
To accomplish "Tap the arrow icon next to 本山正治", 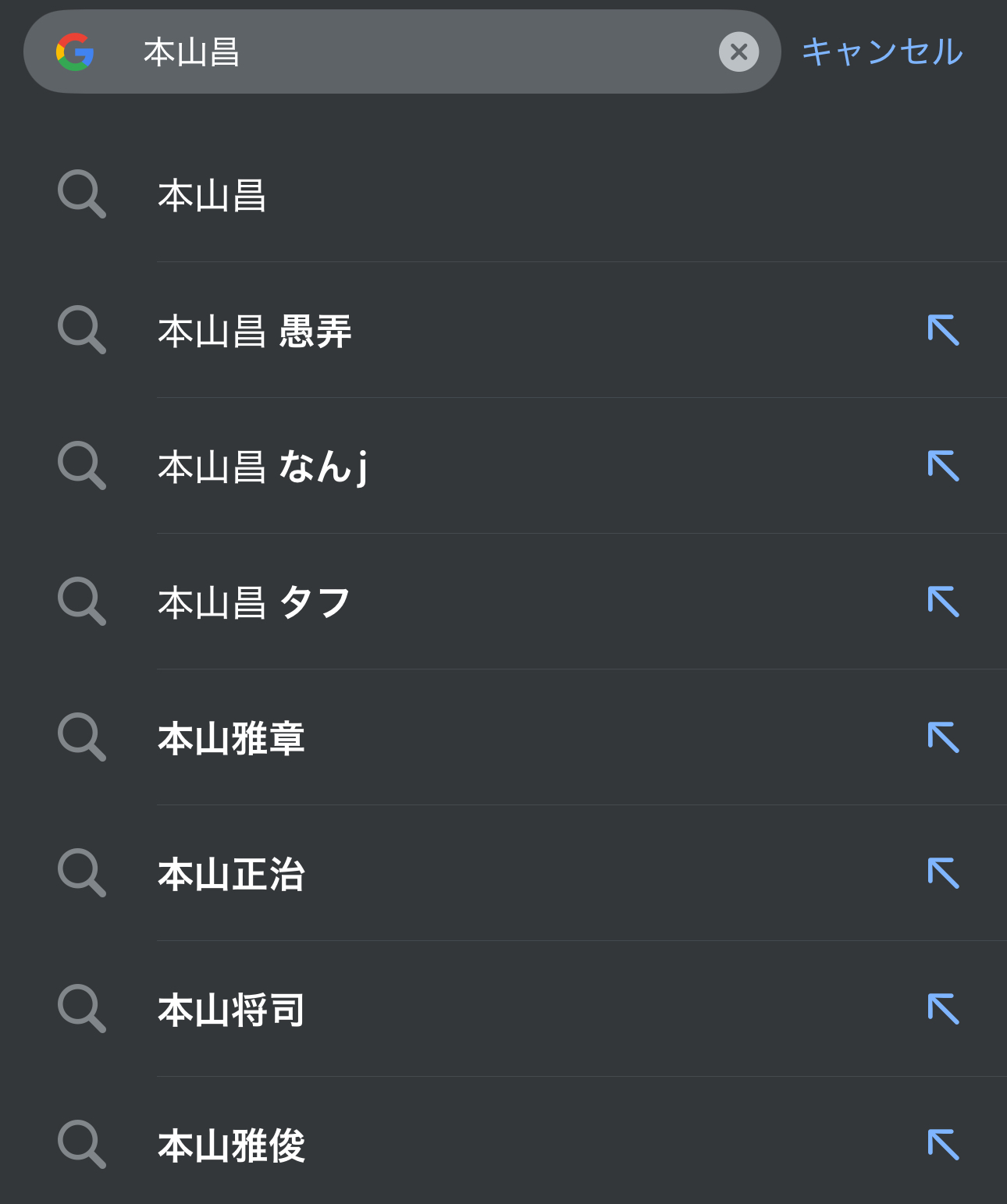I will pyautogui.click(x=943, y=873).
